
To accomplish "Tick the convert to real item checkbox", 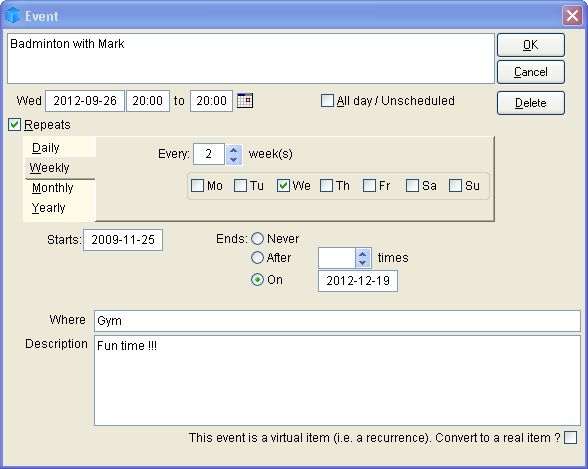I will pyautogui.click(x=570, y=438).
